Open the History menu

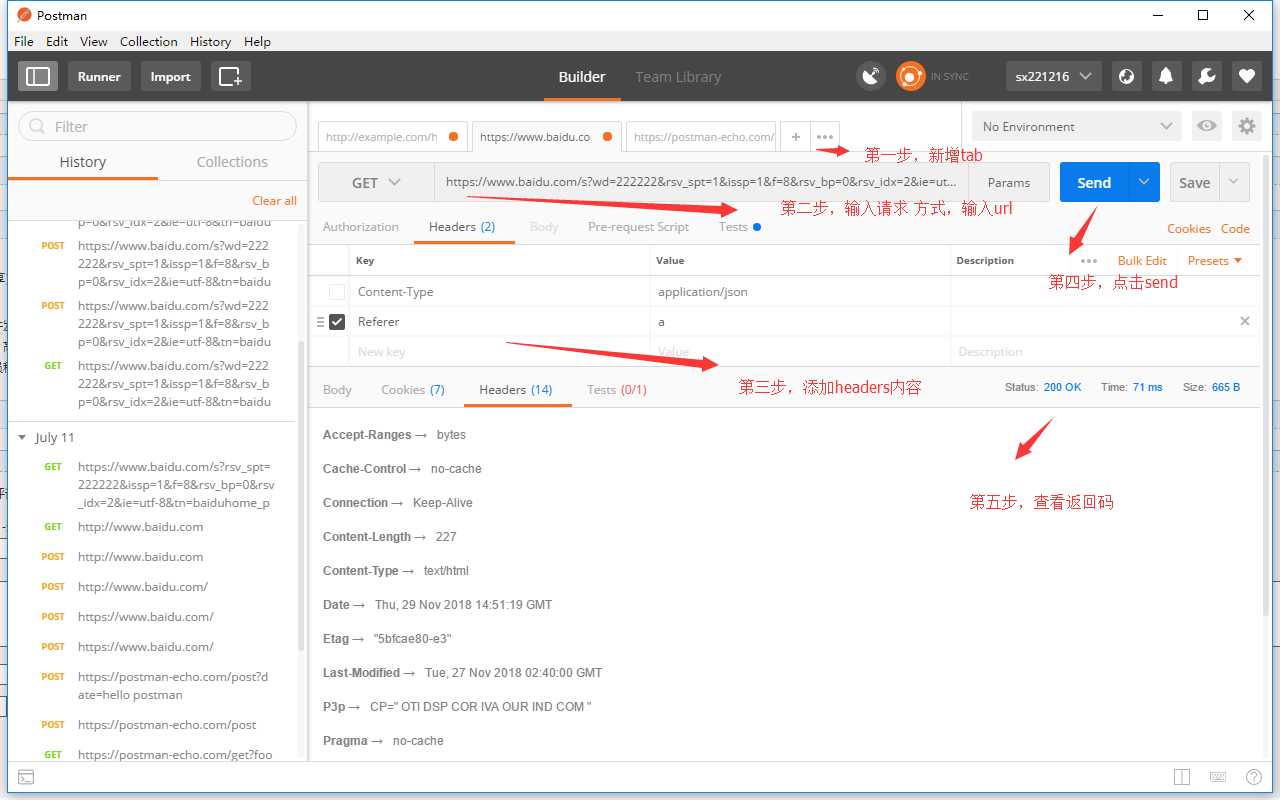pyautogui.click(x=210, y=41)
